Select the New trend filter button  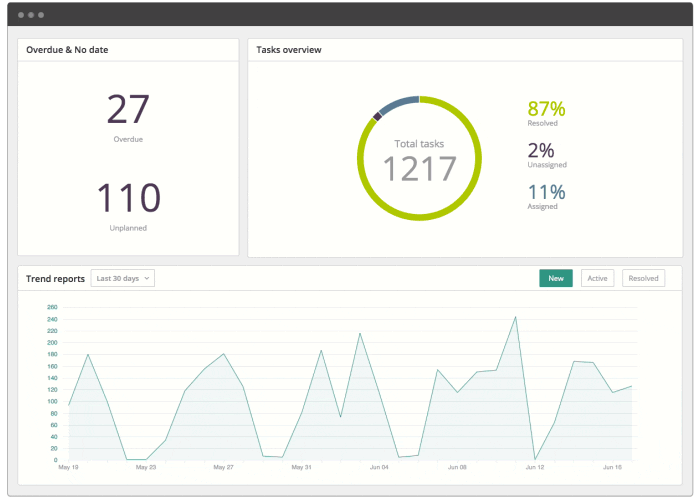click(555, 278)
